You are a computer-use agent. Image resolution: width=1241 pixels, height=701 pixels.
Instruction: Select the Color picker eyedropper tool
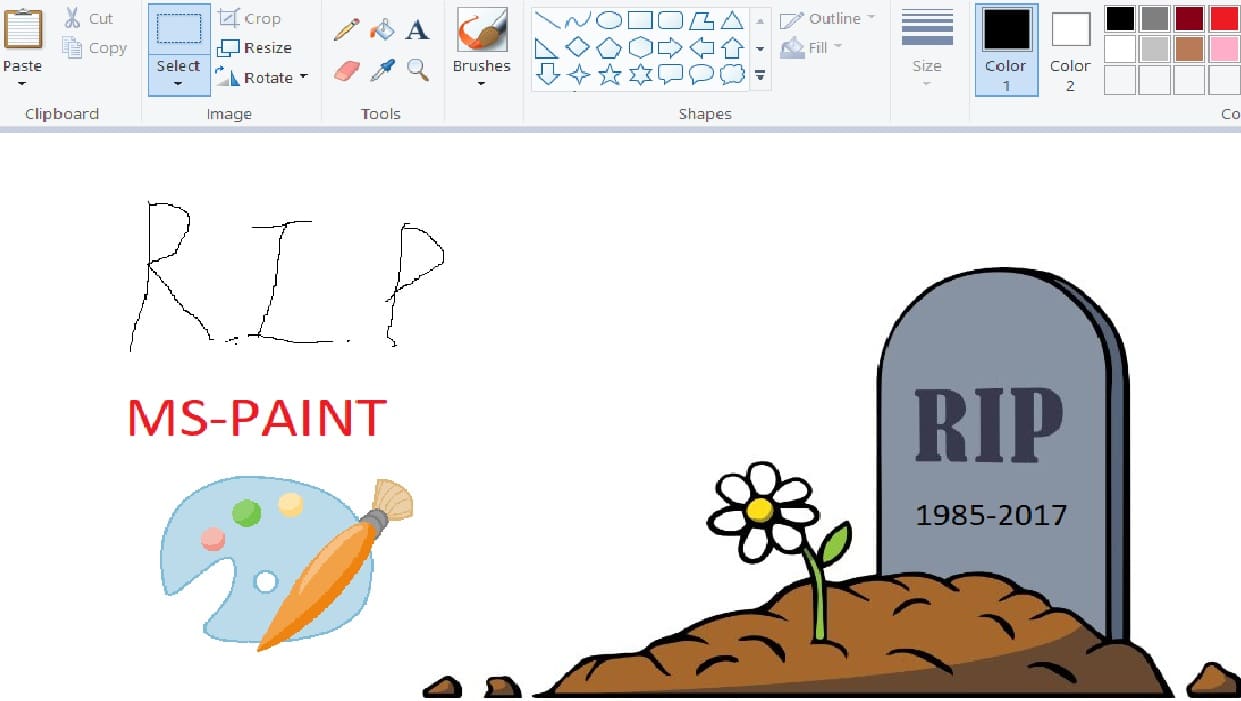click(382, 70)
